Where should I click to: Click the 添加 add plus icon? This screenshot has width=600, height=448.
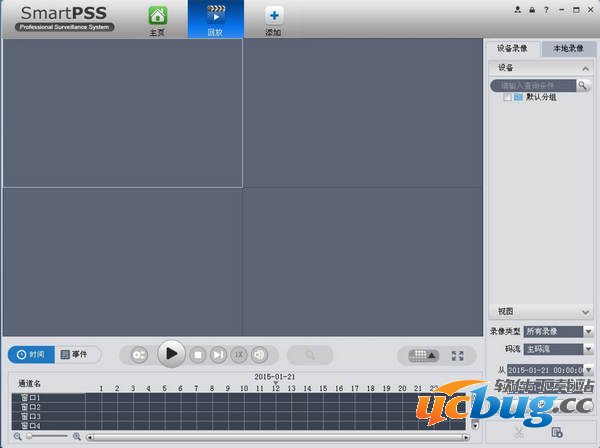[273, 16]
